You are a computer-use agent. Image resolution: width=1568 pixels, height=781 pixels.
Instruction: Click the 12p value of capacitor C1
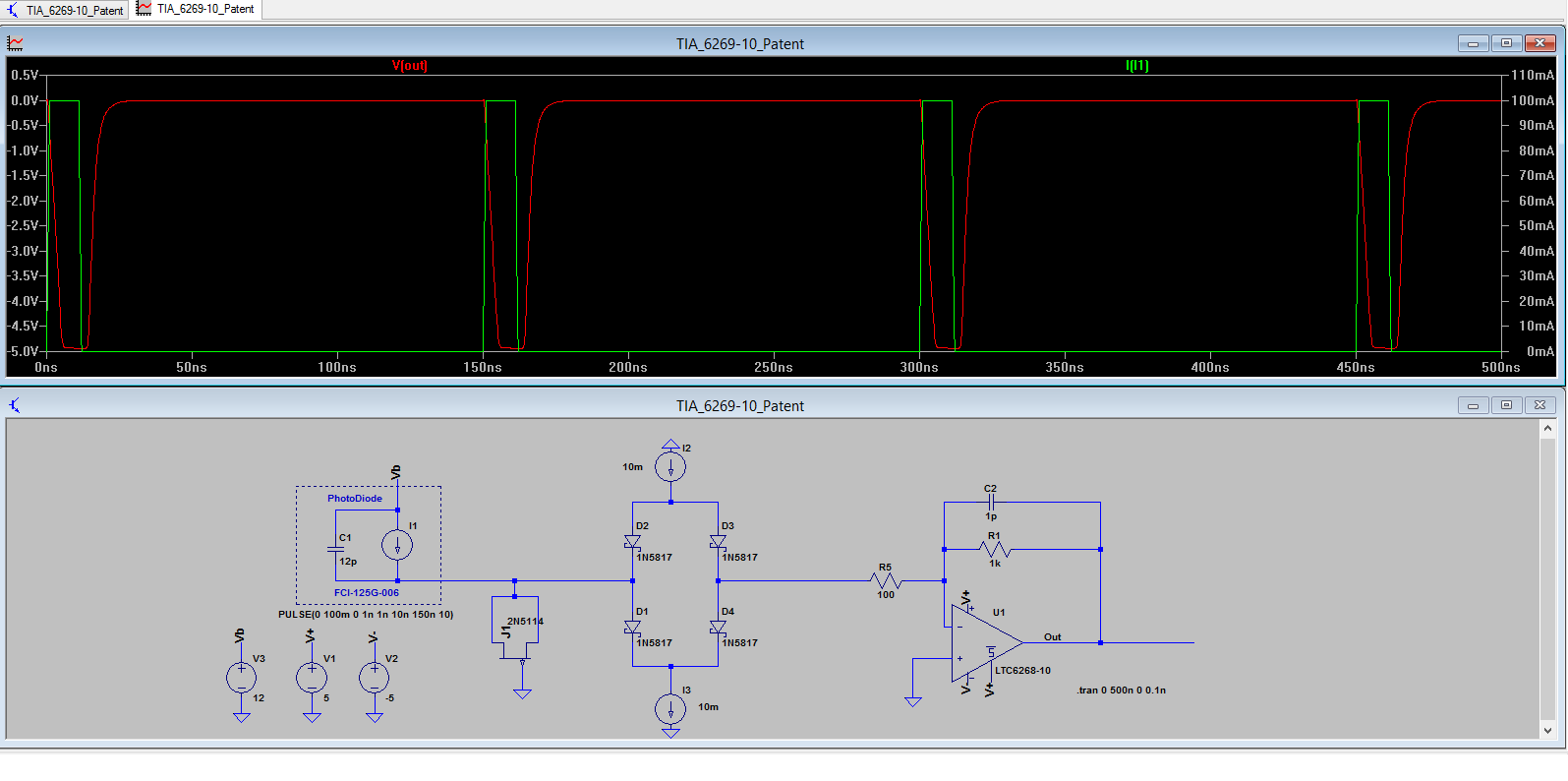348,561
